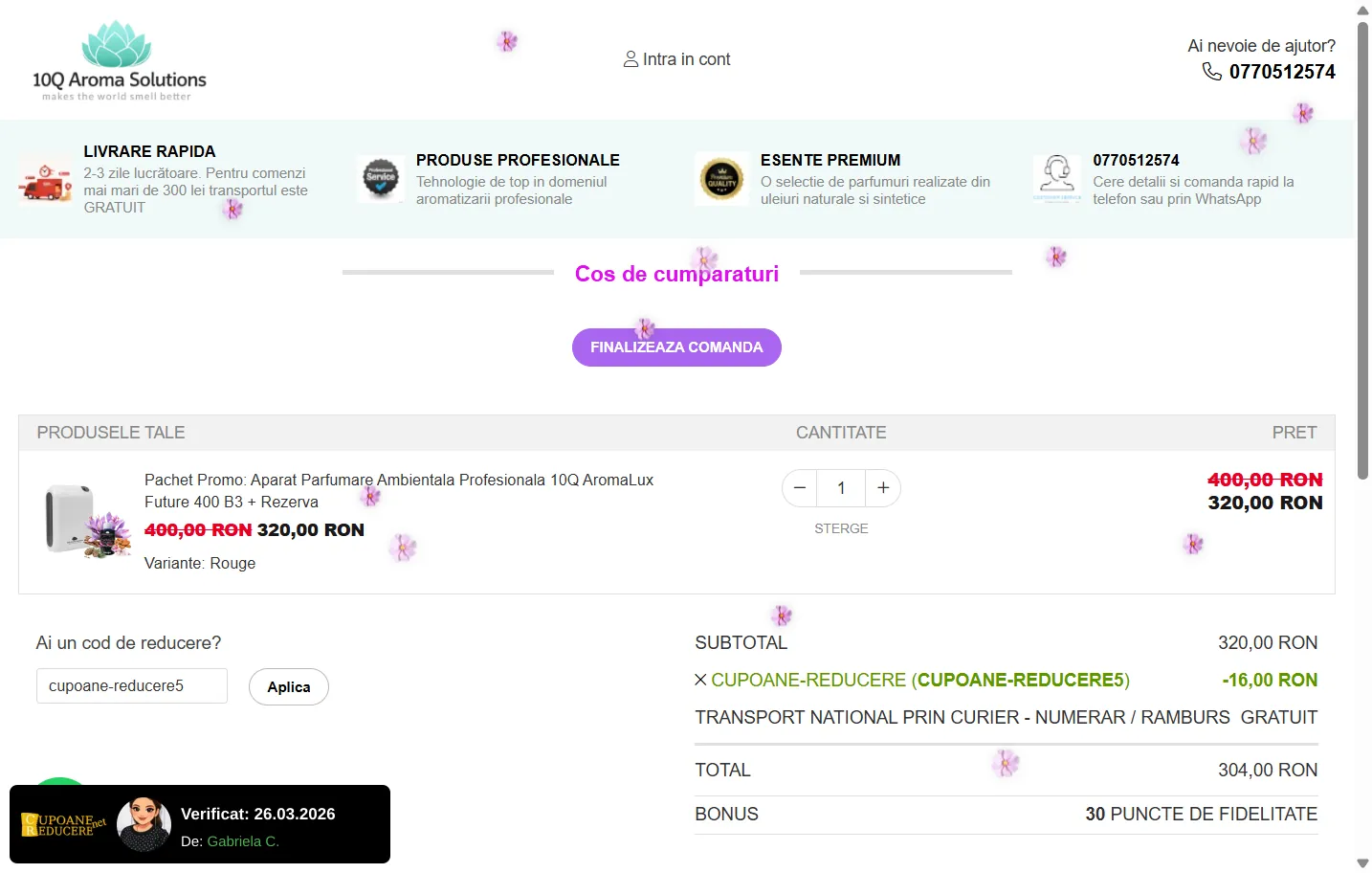Click the delivery truck icon for Livrare Rapida
The height and width of the screenshot is (873, 1372).
(x=45, y=180)
